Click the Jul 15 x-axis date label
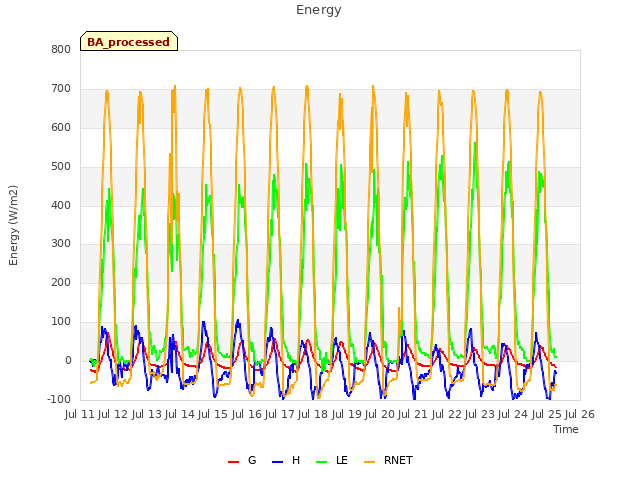Viewport: 640px width, 480px height. (x=213, y=414)
